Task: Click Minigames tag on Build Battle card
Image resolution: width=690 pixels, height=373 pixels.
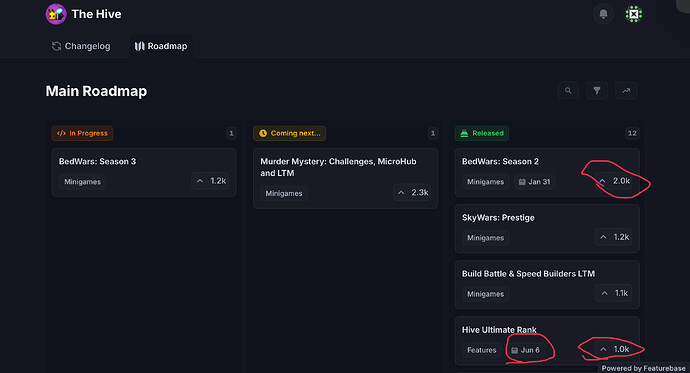Action: [x=485, y=294]
